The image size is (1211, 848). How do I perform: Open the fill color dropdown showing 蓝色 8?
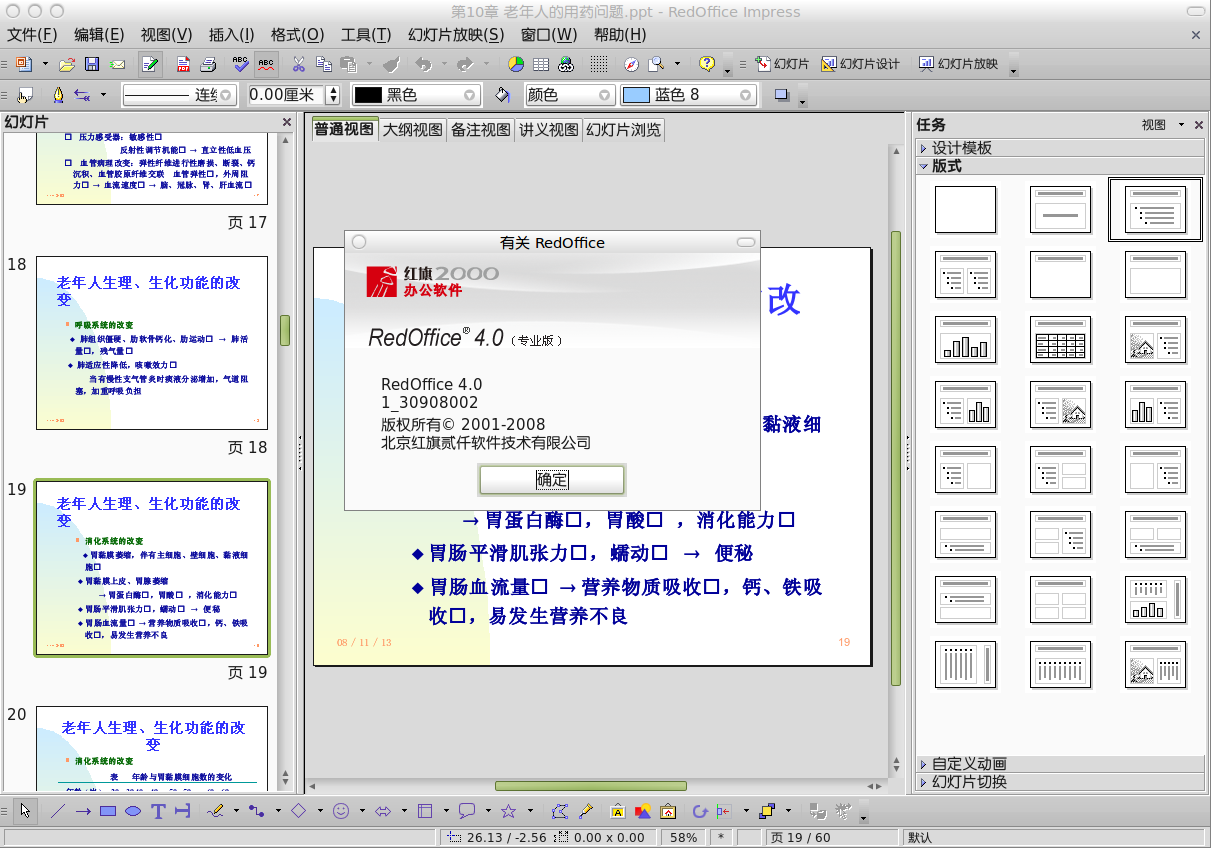tap(688, 95)
